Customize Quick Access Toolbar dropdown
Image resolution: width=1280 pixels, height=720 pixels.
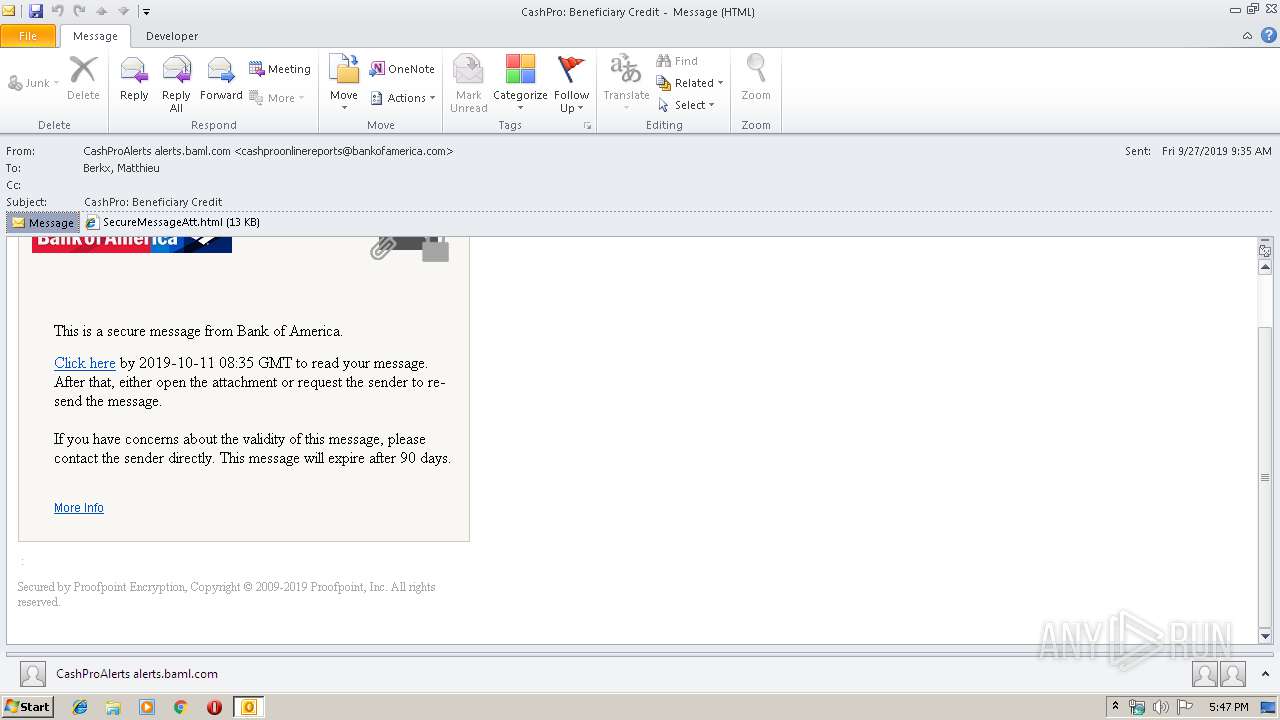[x=146, y=11]
